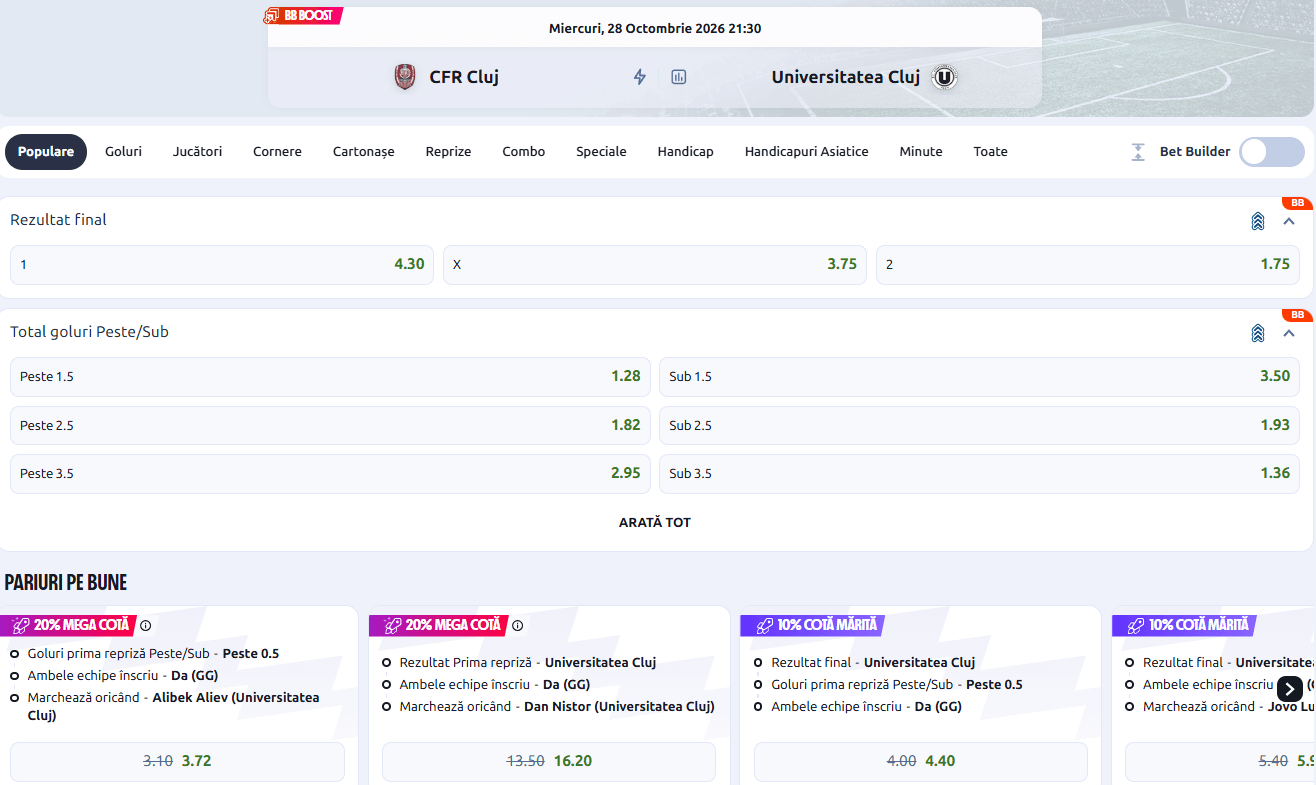Open the match statistics chart icon

679,77
